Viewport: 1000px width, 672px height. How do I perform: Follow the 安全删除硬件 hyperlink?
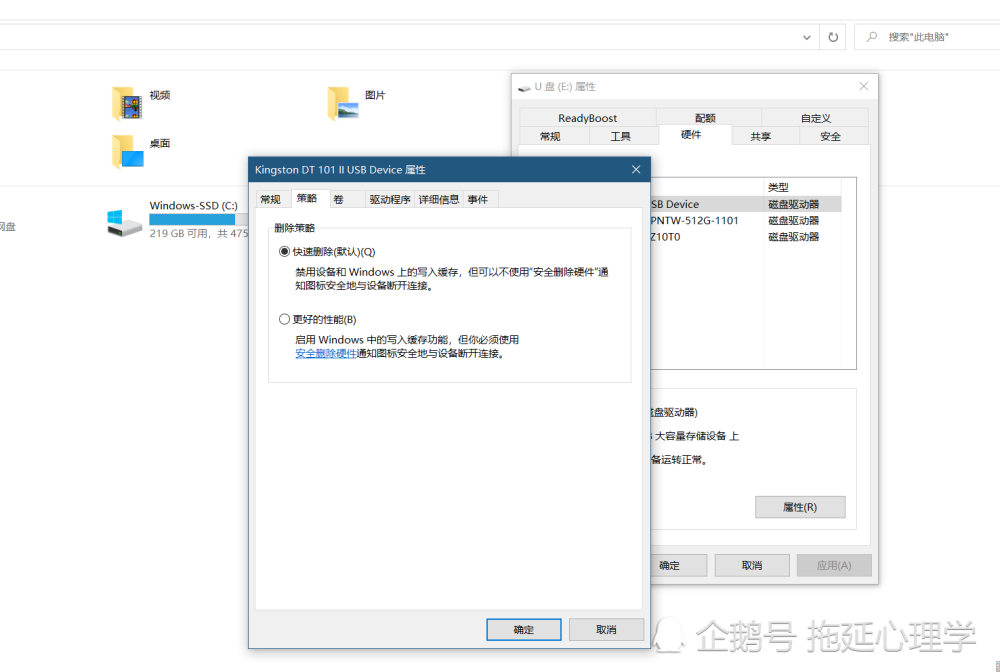tap(326, 354)
